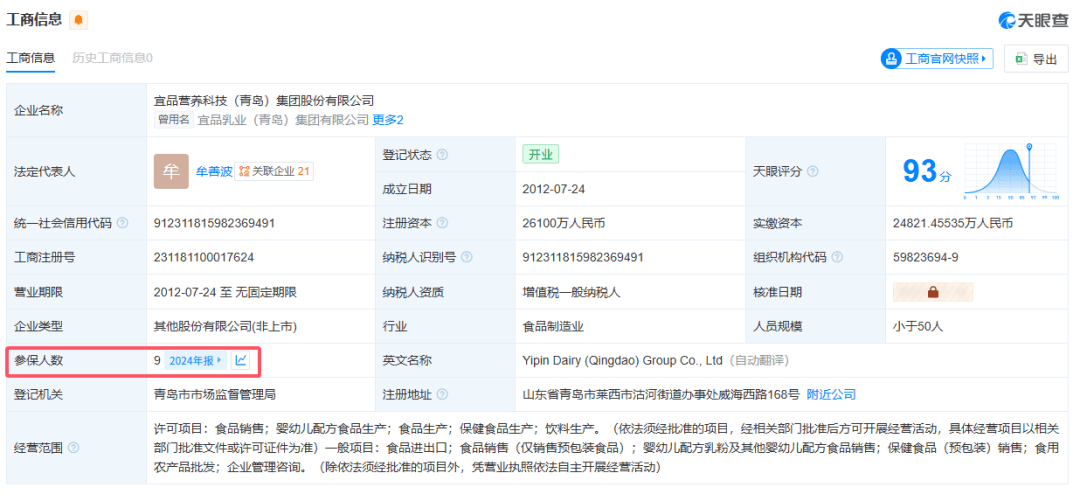Click the 附近公司 link

coord(831,394)
